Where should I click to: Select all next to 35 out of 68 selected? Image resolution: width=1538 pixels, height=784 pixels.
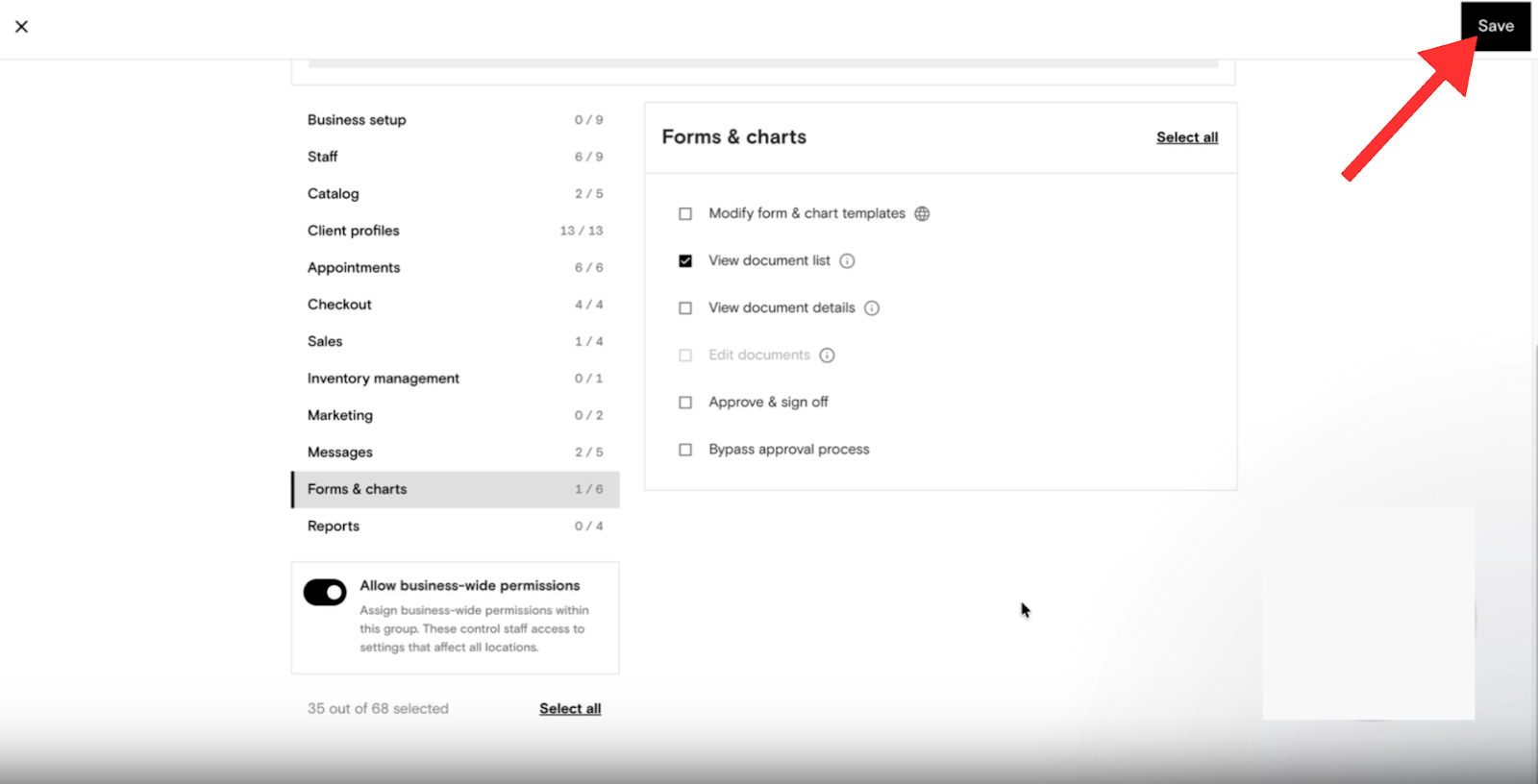click(570, 708)
